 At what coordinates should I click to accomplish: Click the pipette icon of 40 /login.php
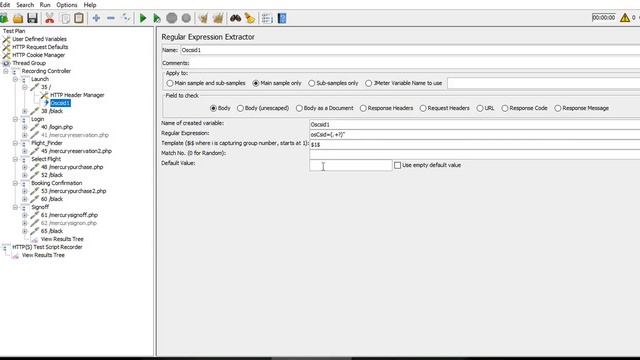pos(35,127)
